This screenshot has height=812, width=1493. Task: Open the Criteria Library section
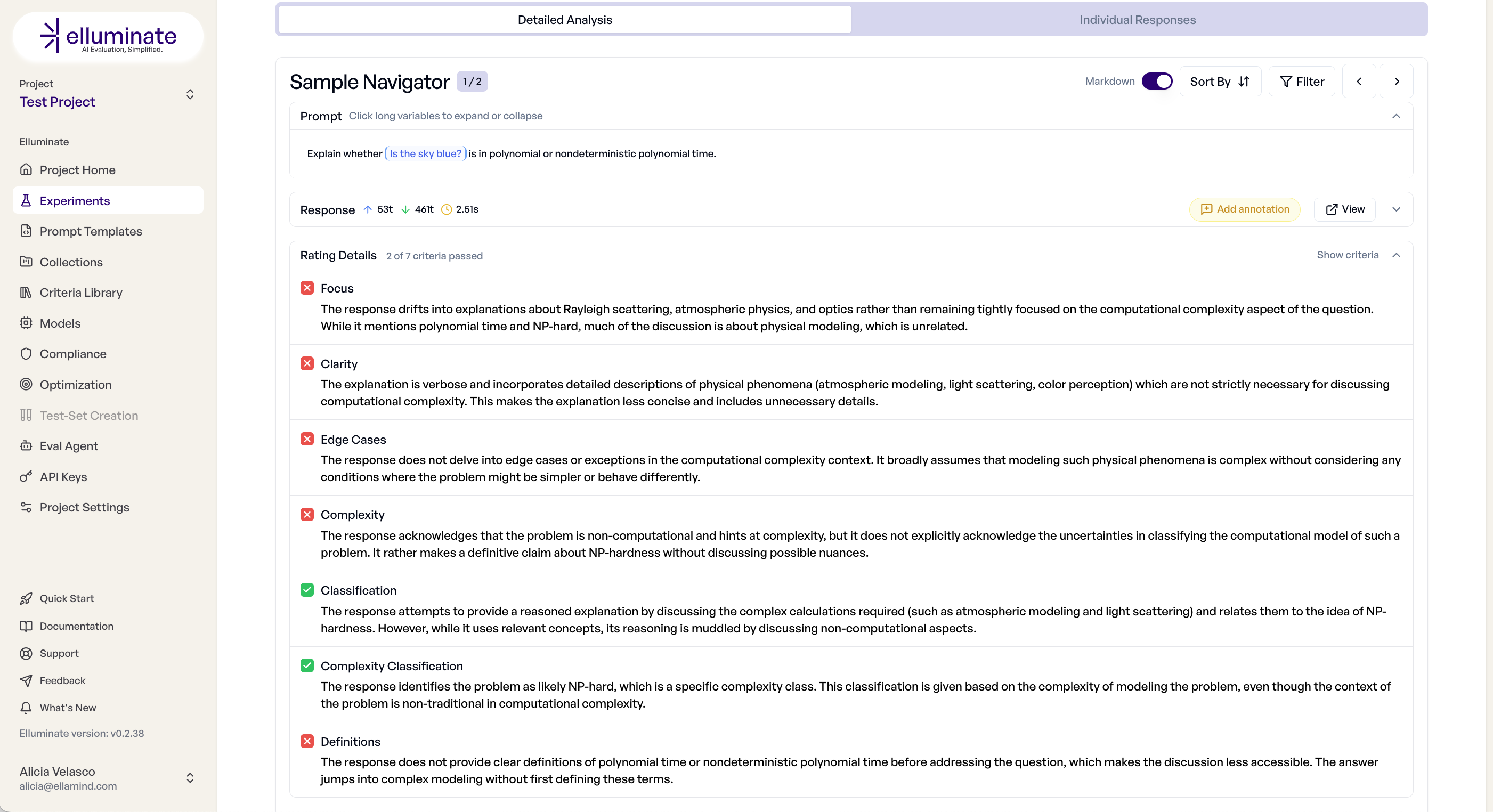pos(80,292)
